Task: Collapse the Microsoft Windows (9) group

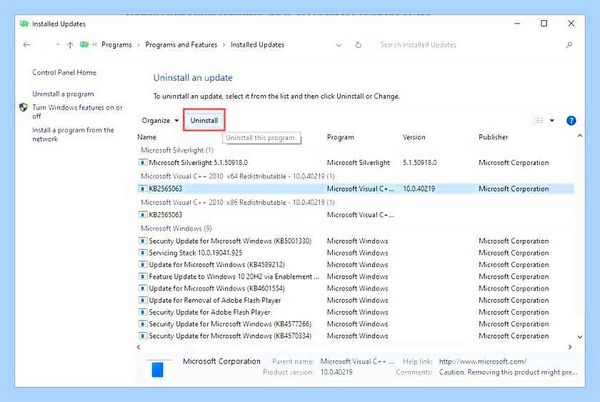Action: point(176,228)
